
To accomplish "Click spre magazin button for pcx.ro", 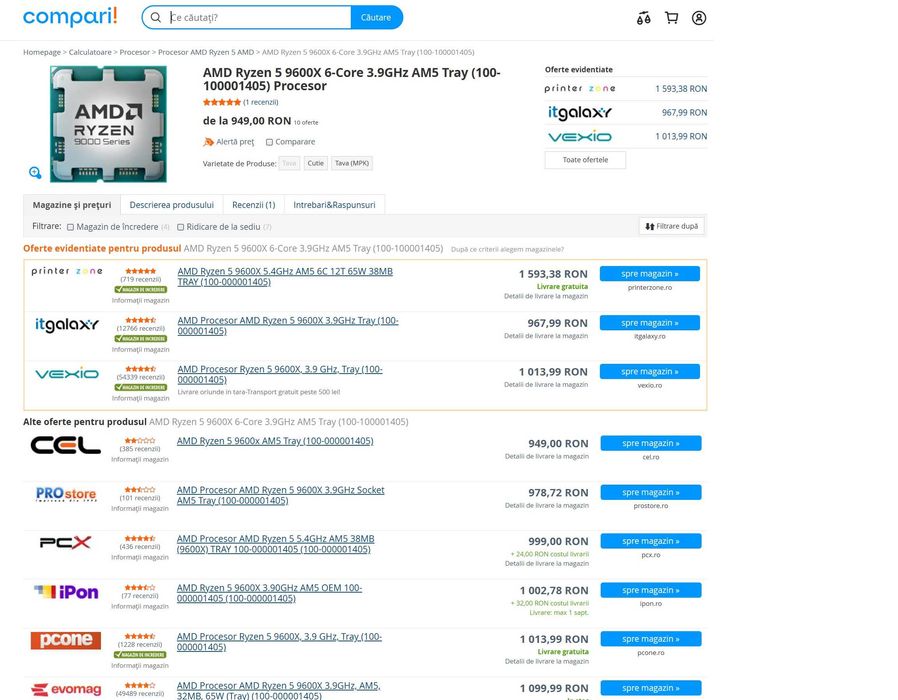I will 651,541.
